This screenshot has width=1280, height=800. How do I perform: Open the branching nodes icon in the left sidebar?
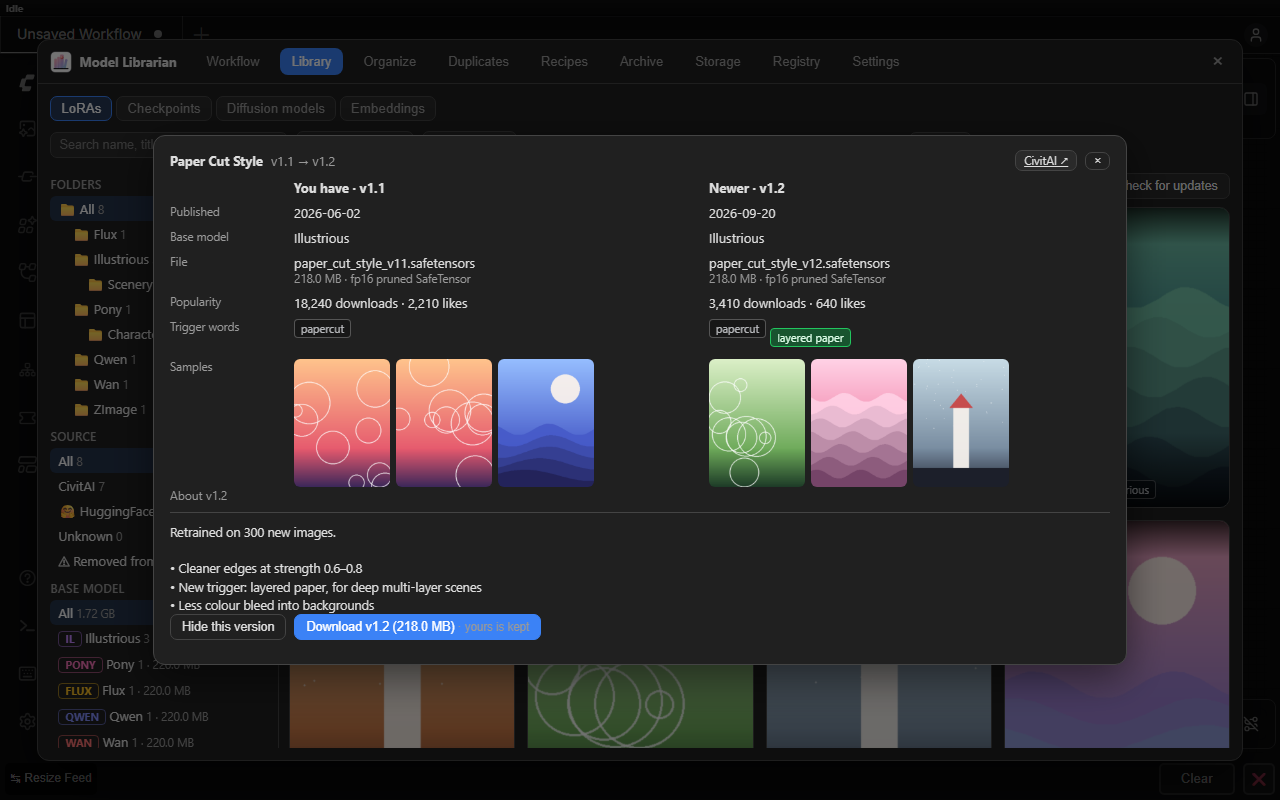[x=27, y=272]
